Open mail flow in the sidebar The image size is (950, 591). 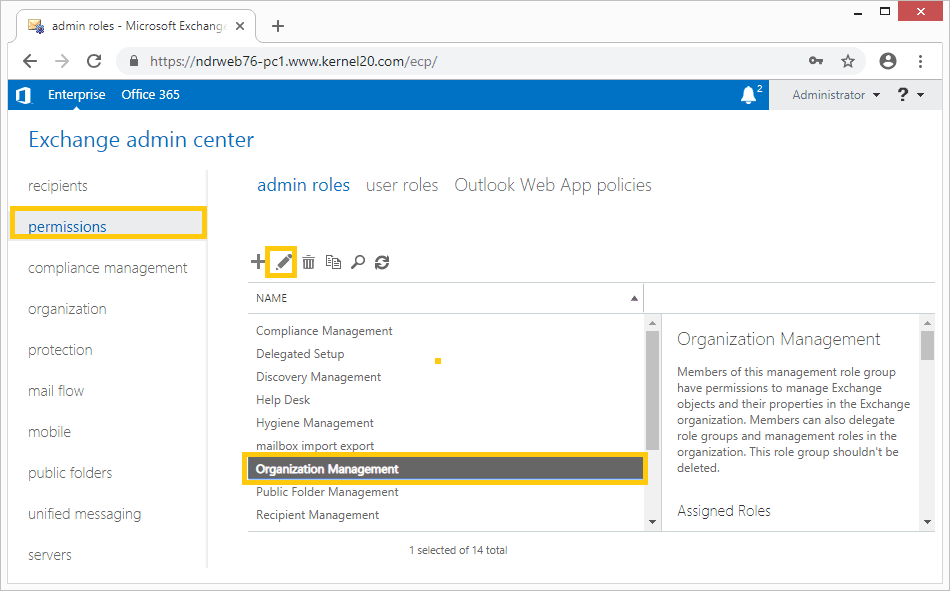point(56,391)
